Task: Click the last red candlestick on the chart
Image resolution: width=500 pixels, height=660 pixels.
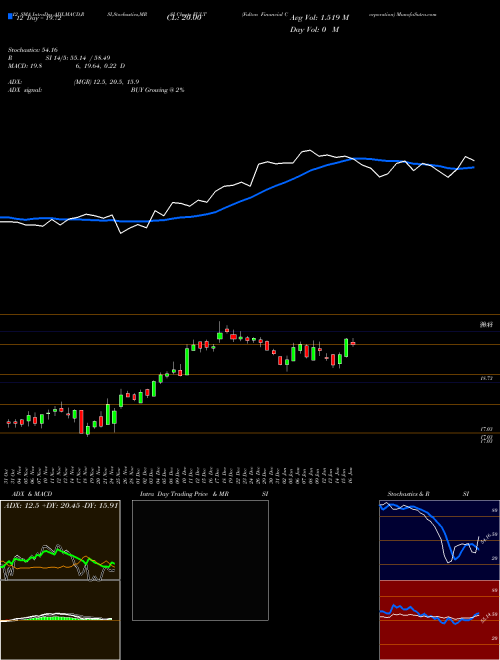Action: 353,343
